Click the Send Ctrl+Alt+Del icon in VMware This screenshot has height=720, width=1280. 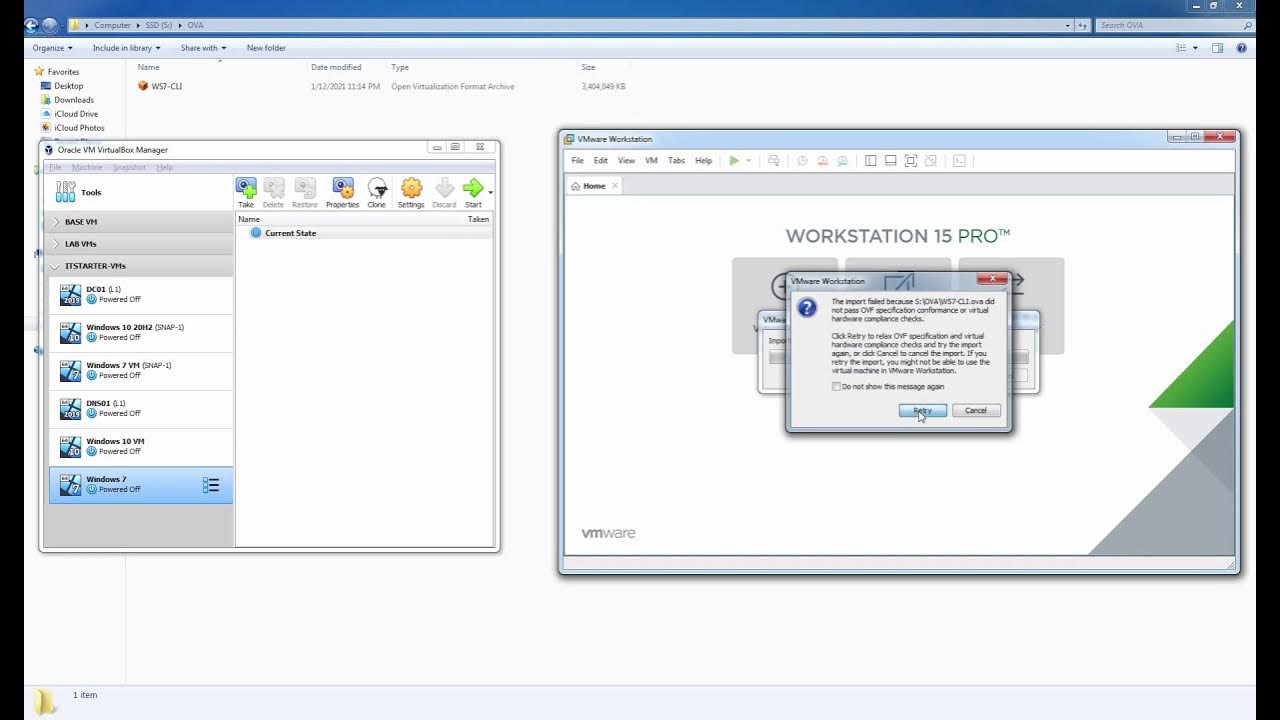tap(773, 160)
